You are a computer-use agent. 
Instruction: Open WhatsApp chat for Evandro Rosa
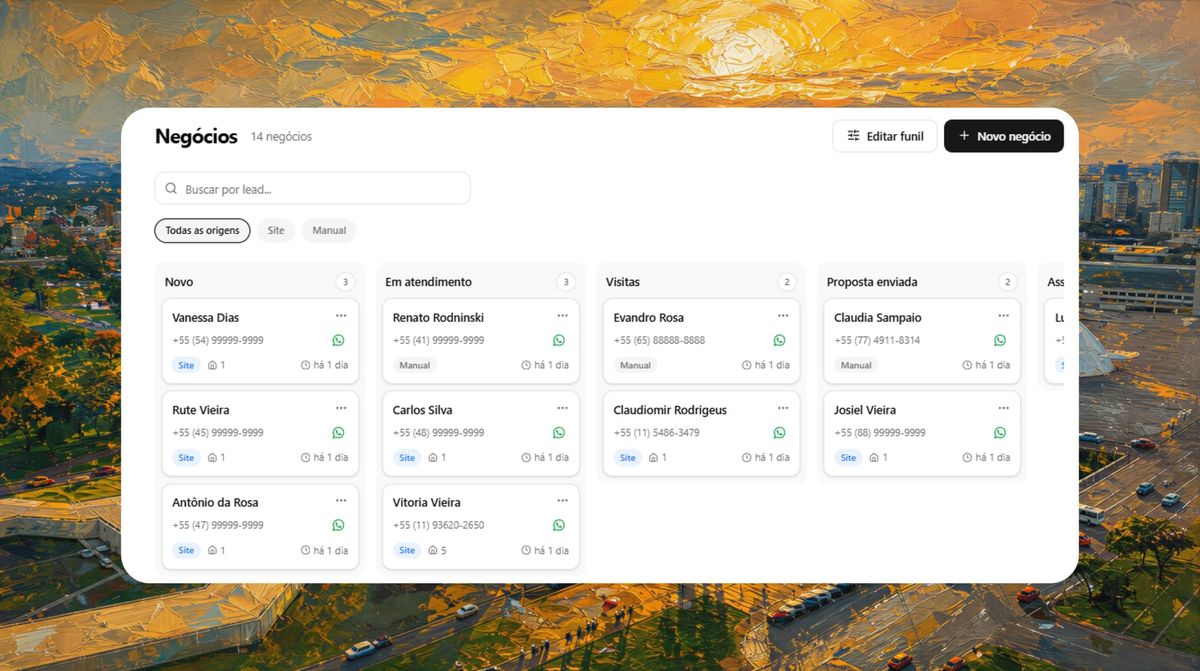779,340
